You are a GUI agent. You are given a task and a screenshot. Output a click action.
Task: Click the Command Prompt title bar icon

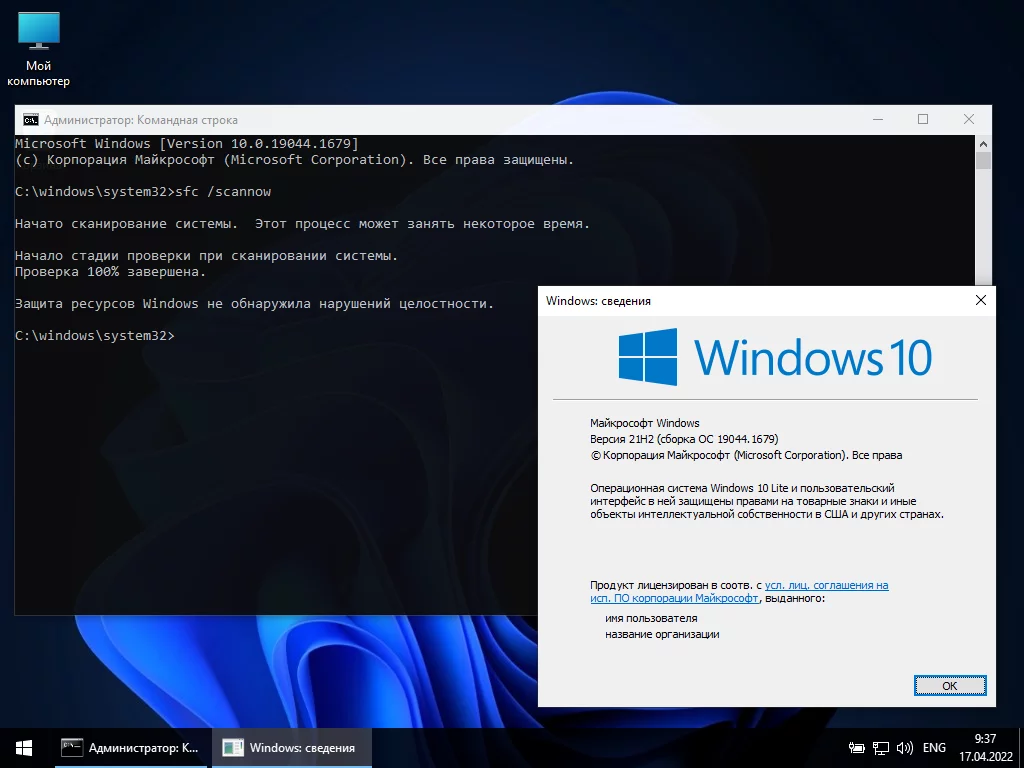pos(31,120)
